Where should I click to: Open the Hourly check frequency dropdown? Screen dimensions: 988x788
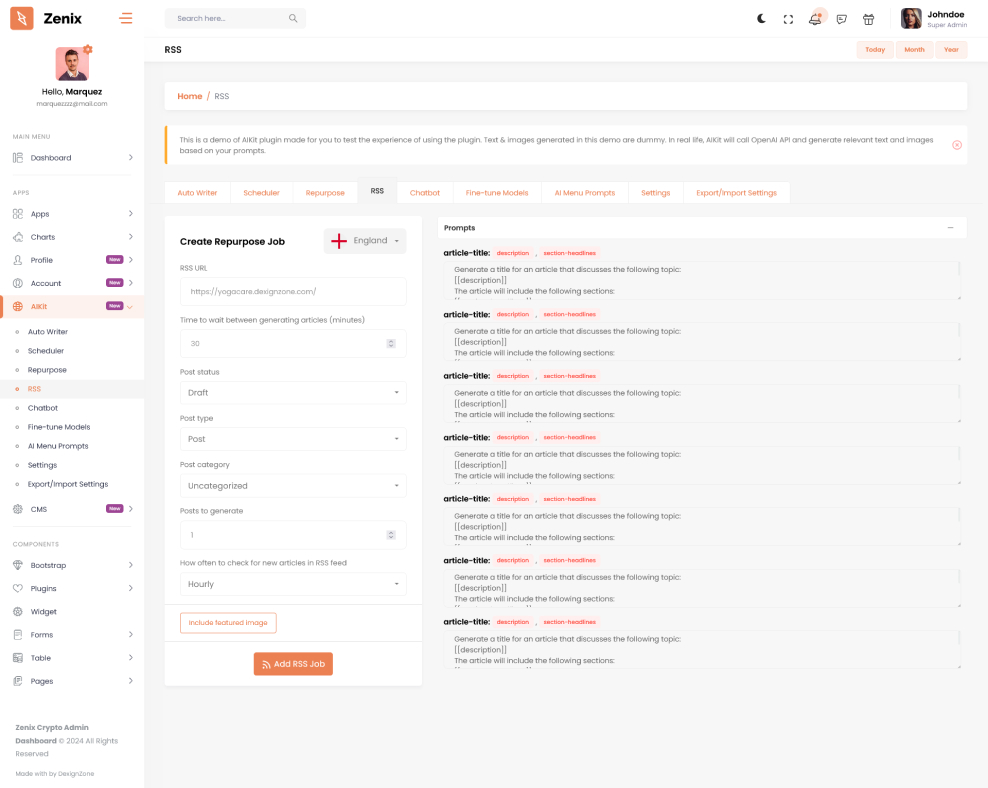[293, 584]
